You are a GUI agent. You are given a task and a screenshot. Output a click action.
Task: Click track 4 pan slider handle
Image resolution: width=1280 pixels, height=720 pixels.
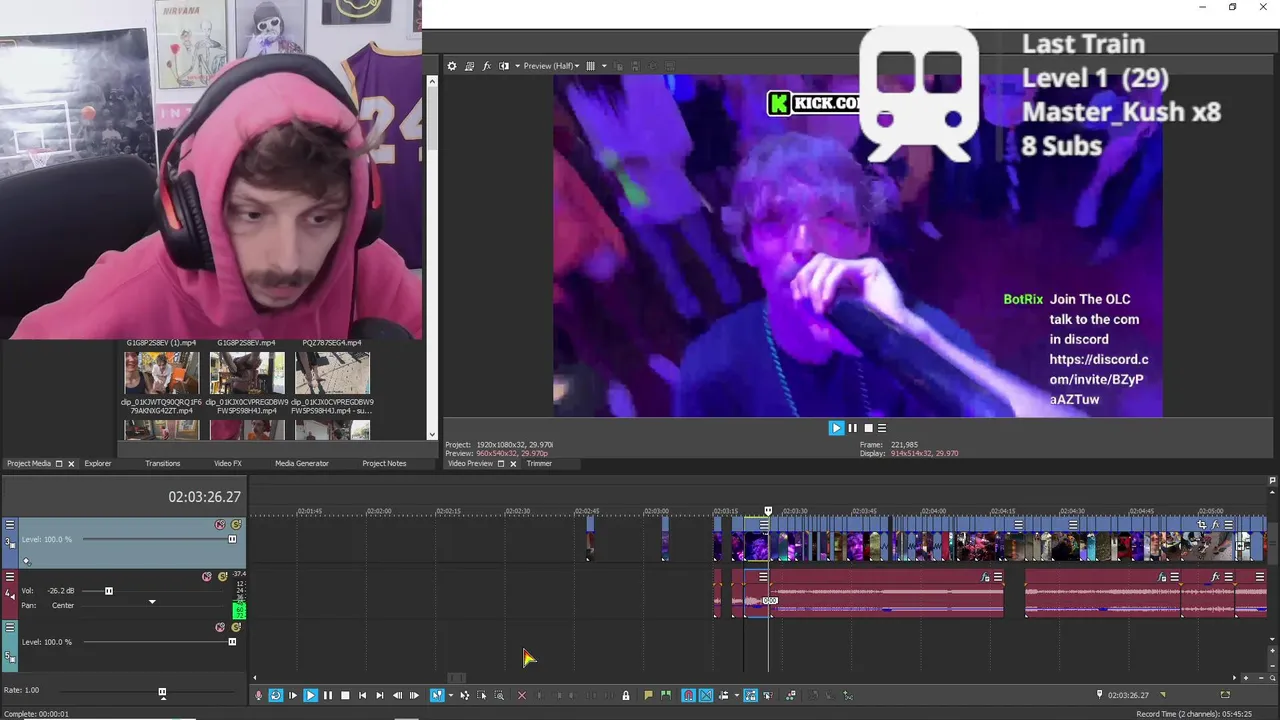click(x=152, y=603)
